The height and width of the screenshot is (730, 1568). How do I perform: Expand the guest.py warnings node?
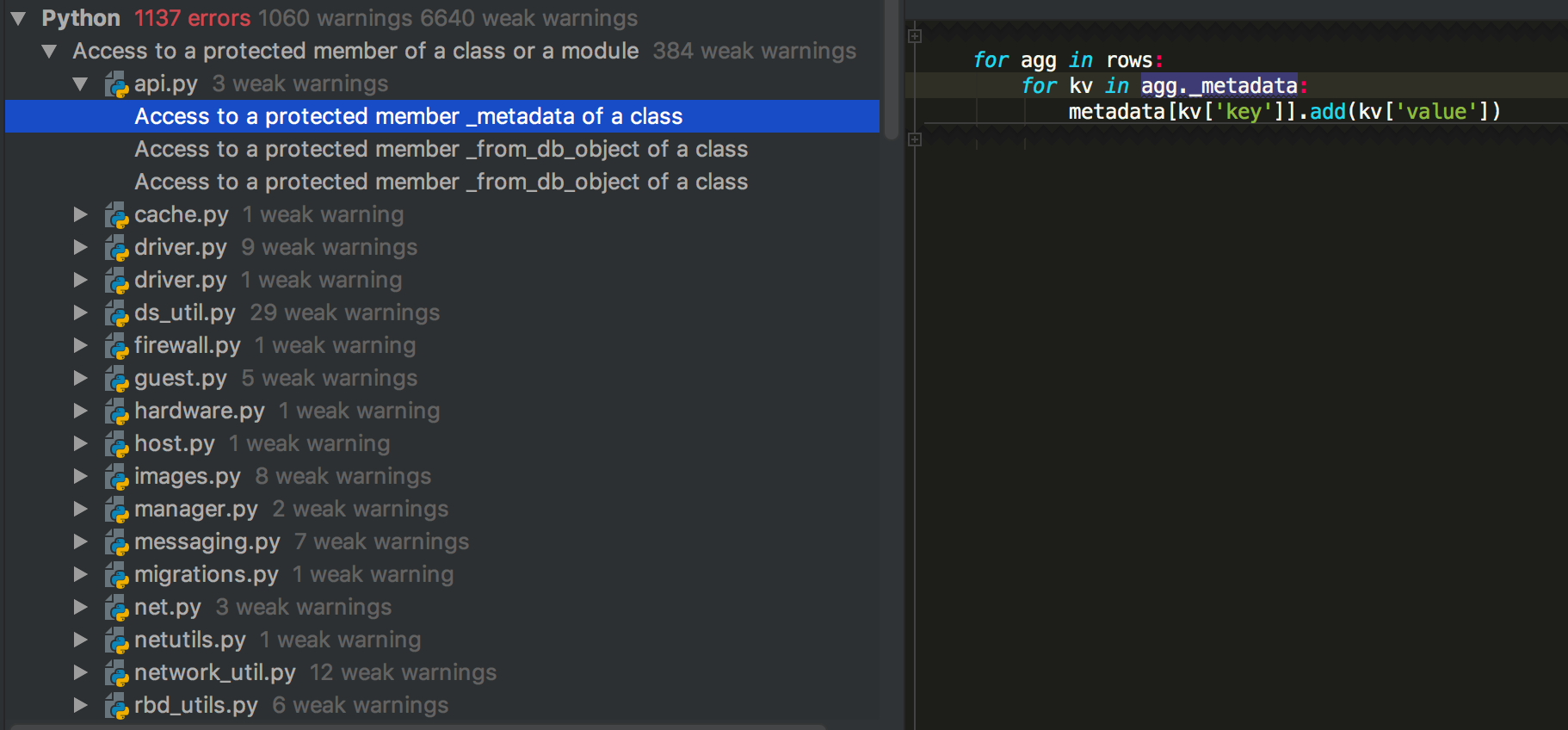tap(80, 378)
